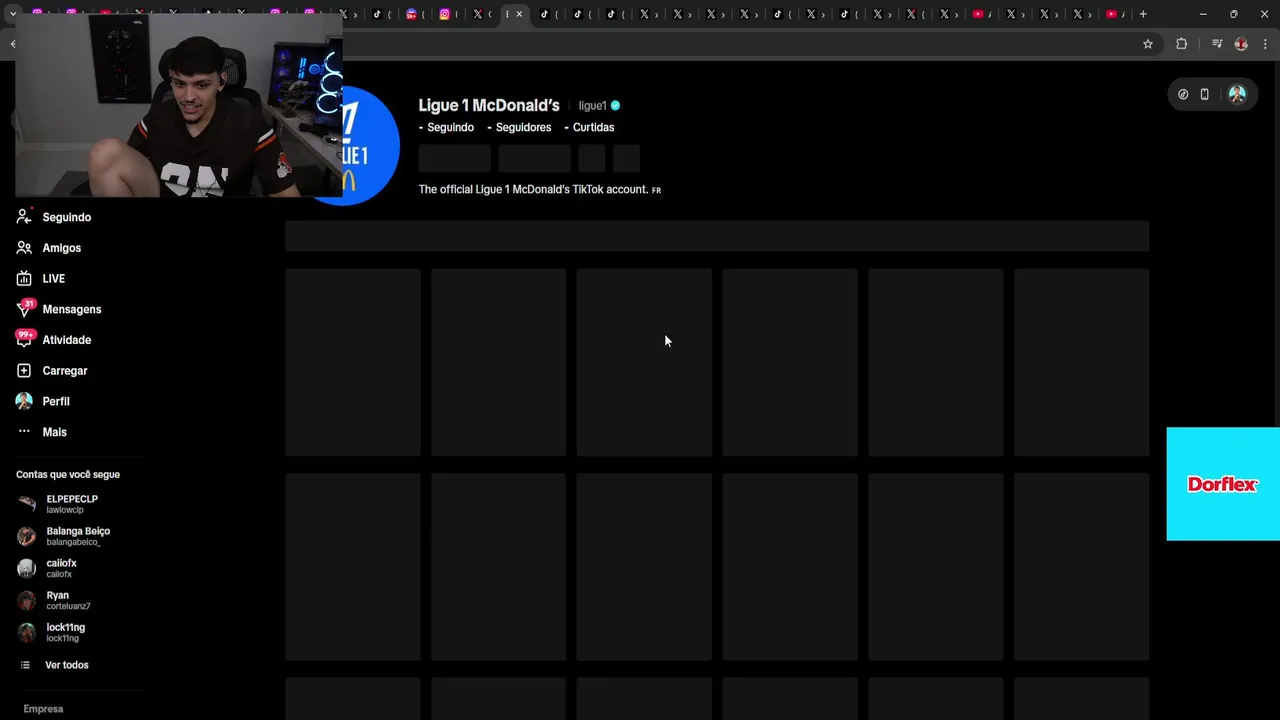Select Carregar to upload a video

tap(64, 371)
